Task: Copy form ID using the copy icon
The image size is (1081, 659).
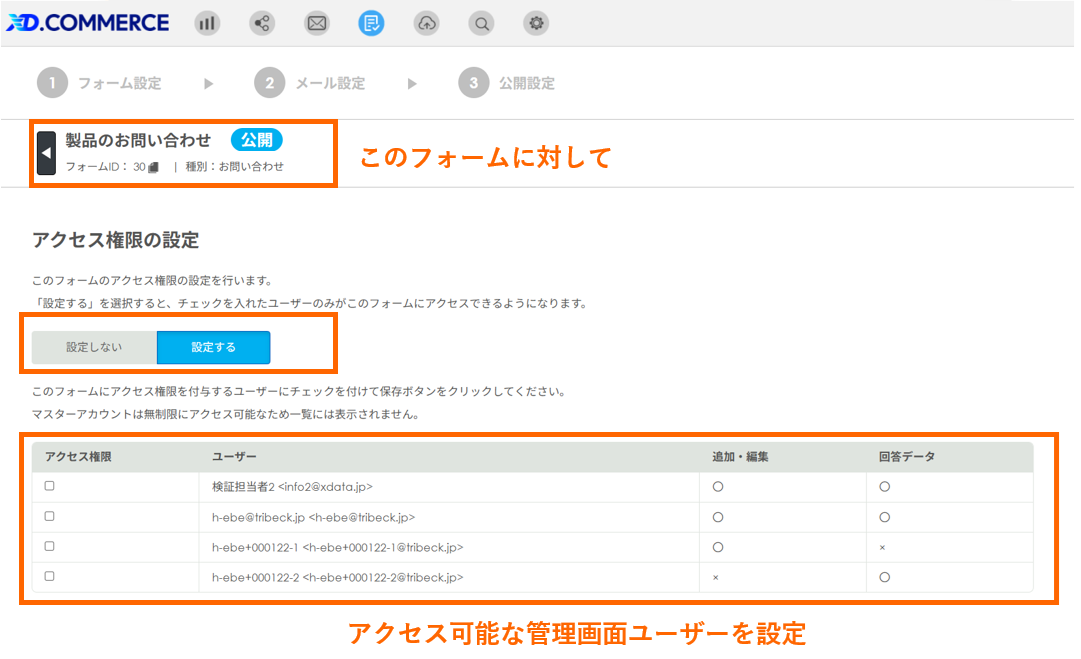Action: (x=154, y=167)
